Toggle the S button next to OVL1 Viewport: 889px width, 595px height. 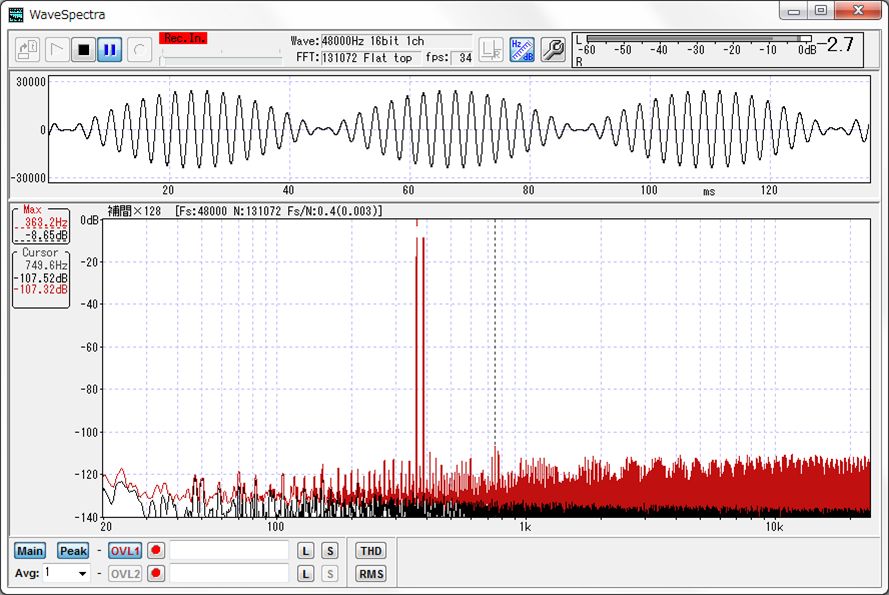click(x=328, y=550)
